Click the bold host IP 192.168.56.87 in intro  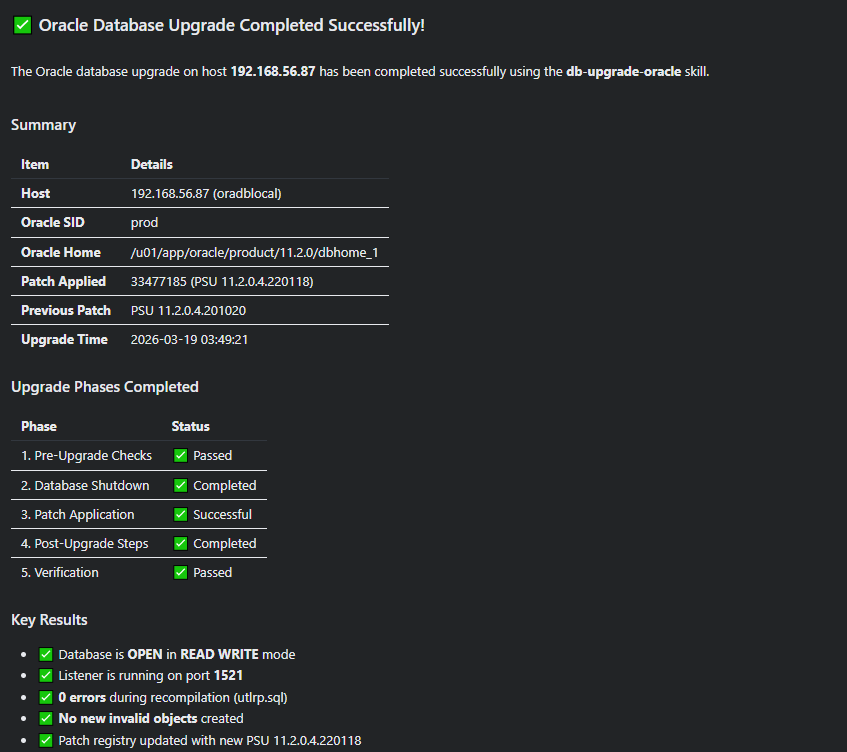[275, 72]
